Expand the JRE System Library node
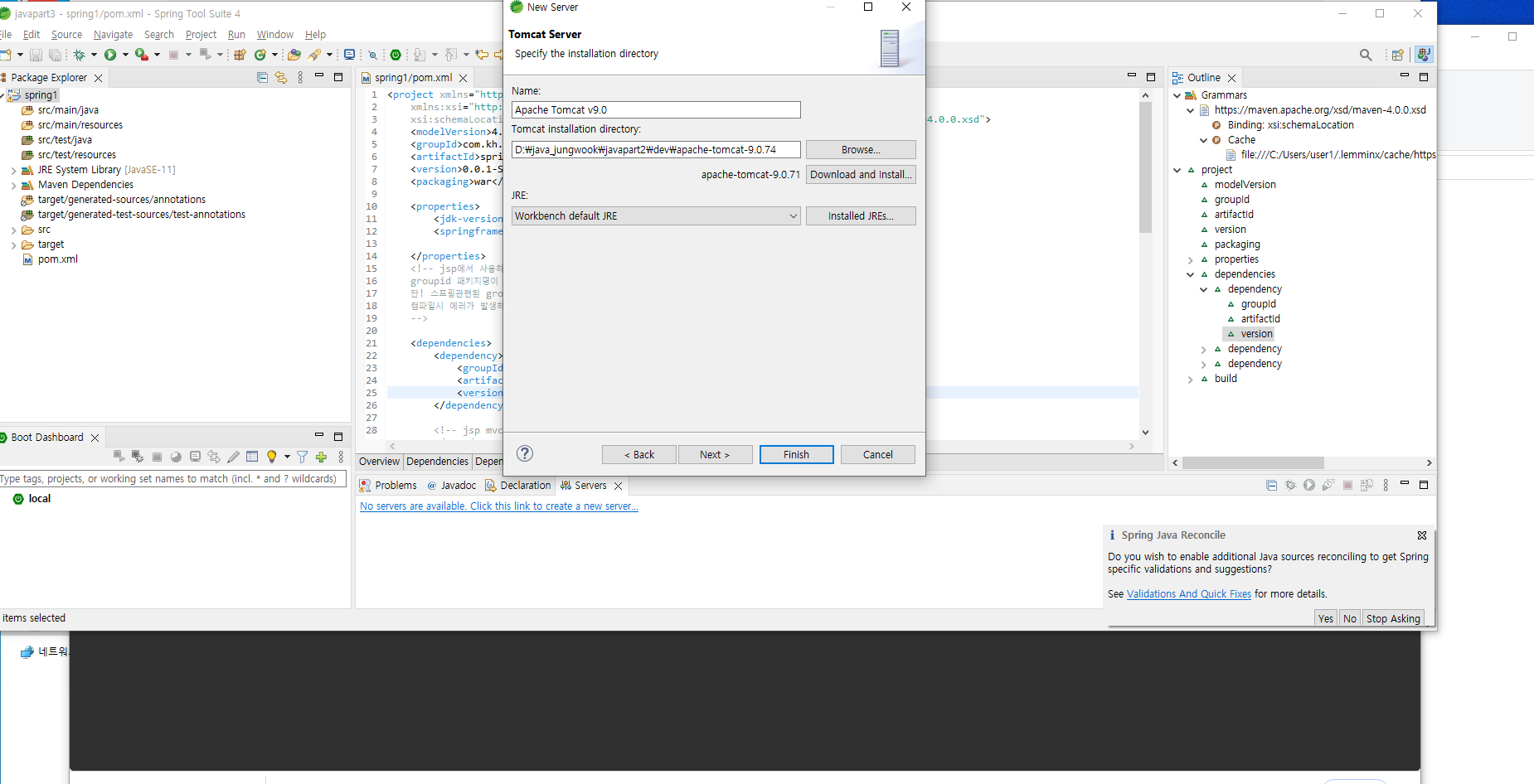 tap(14, 171)
